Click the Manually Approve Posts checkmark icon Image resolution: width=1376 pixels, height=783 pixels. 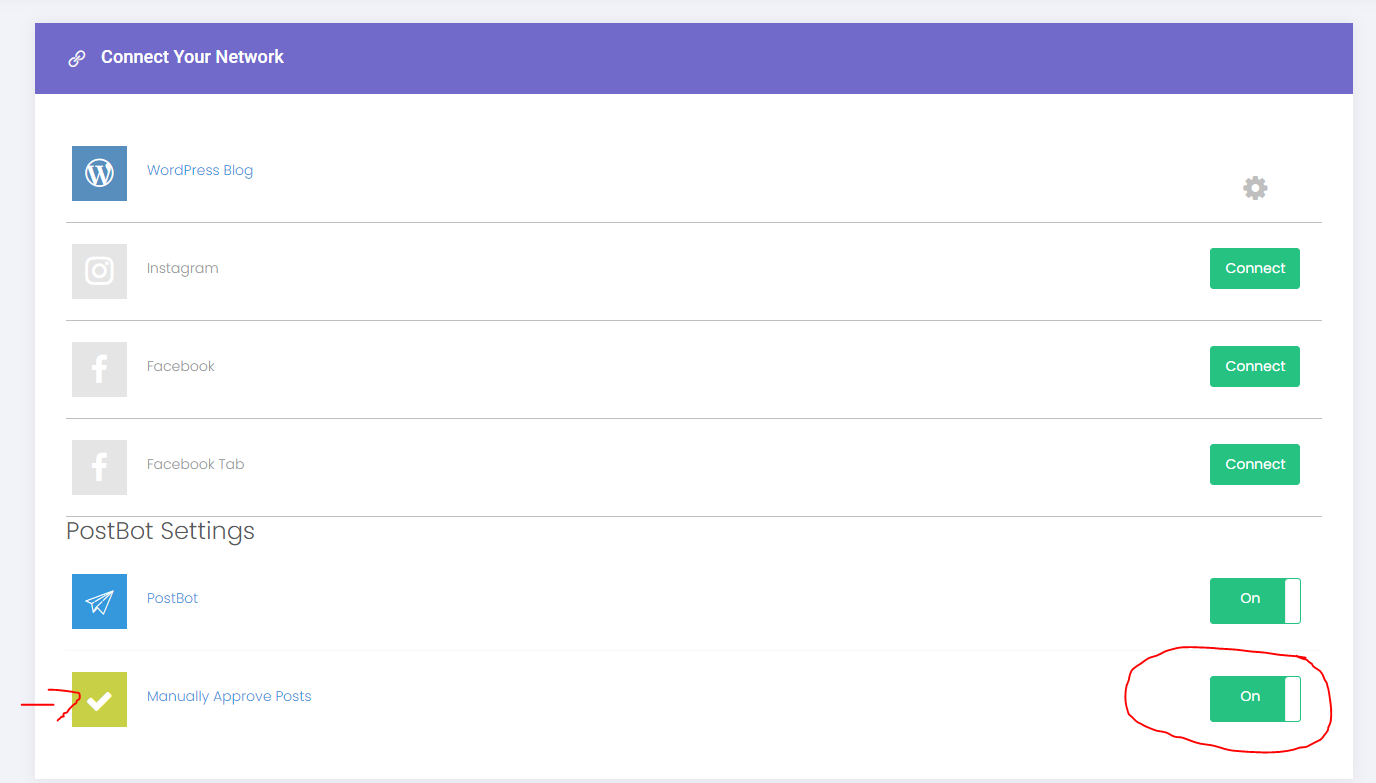click(x=99, y=699)
